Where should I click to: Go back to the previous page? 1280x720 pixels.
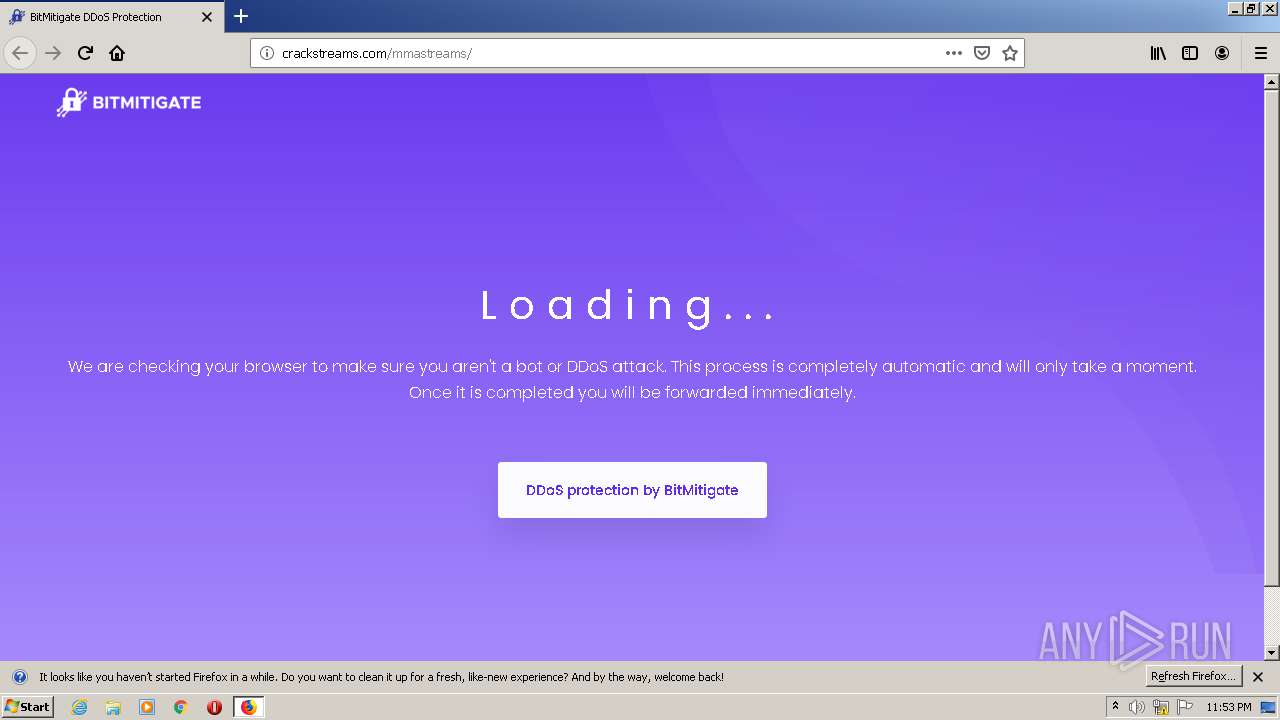pyautogui.click(x=20, y=53)
